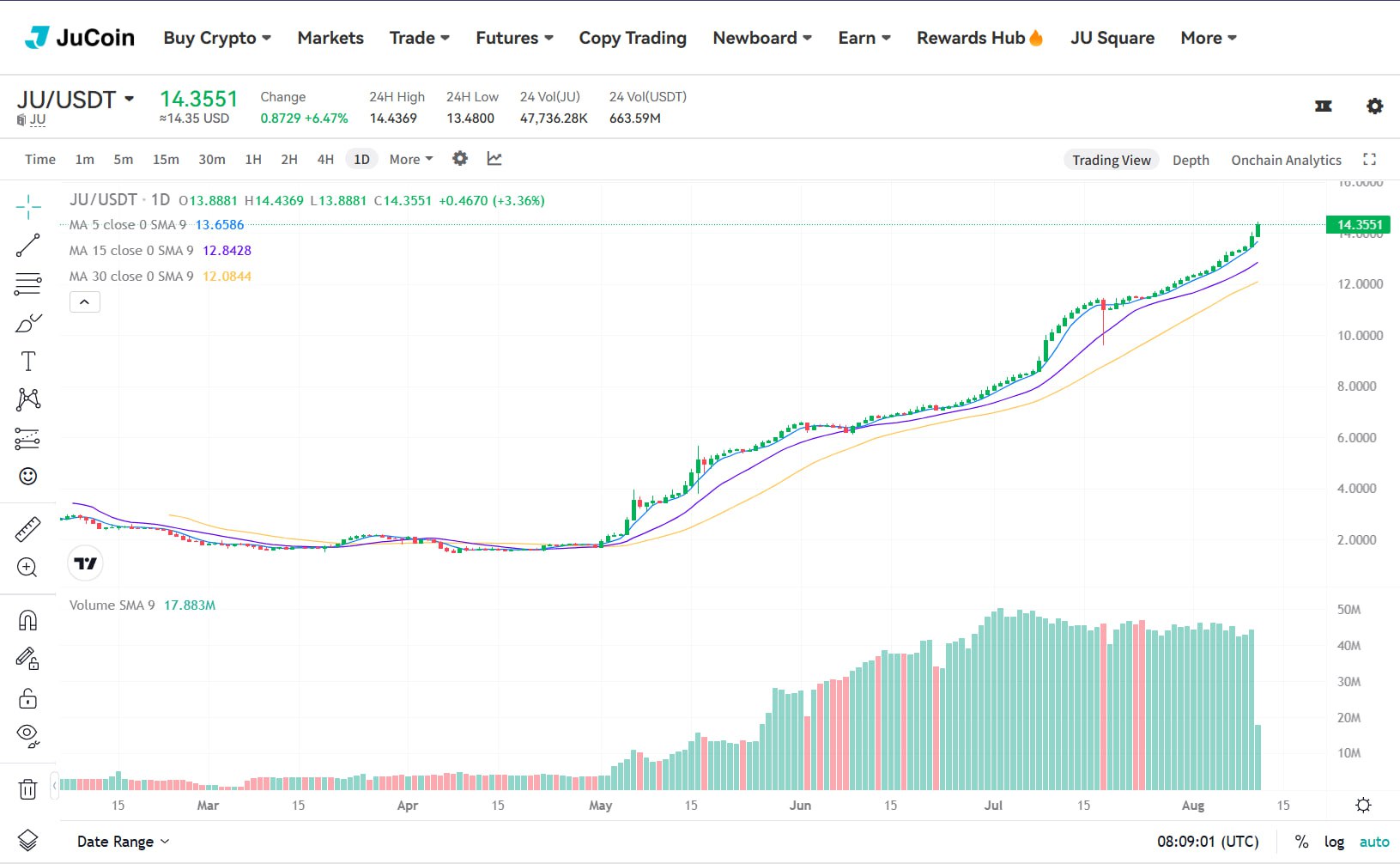The image size is (1400, 864).
Task: Collapse the indicator legend chevron
Action: [x=85, y=302]
